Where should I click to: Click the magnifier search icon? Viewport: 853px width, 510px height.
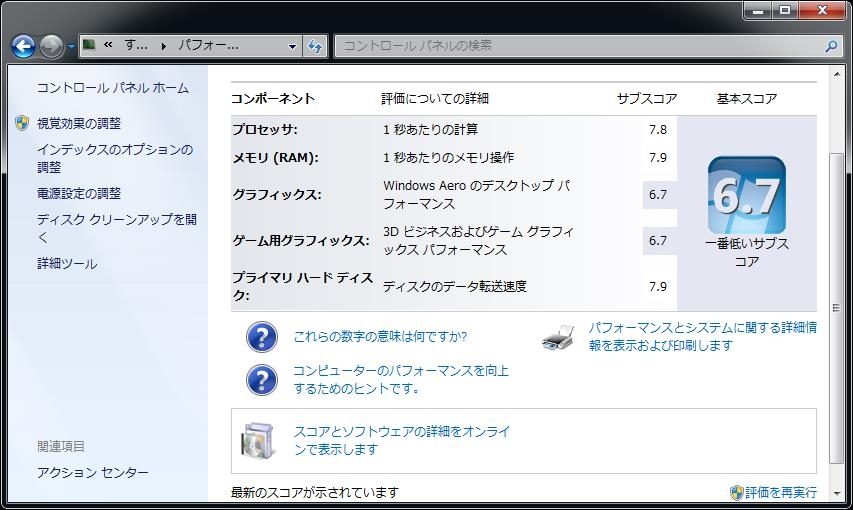click(x=831, y=46)
